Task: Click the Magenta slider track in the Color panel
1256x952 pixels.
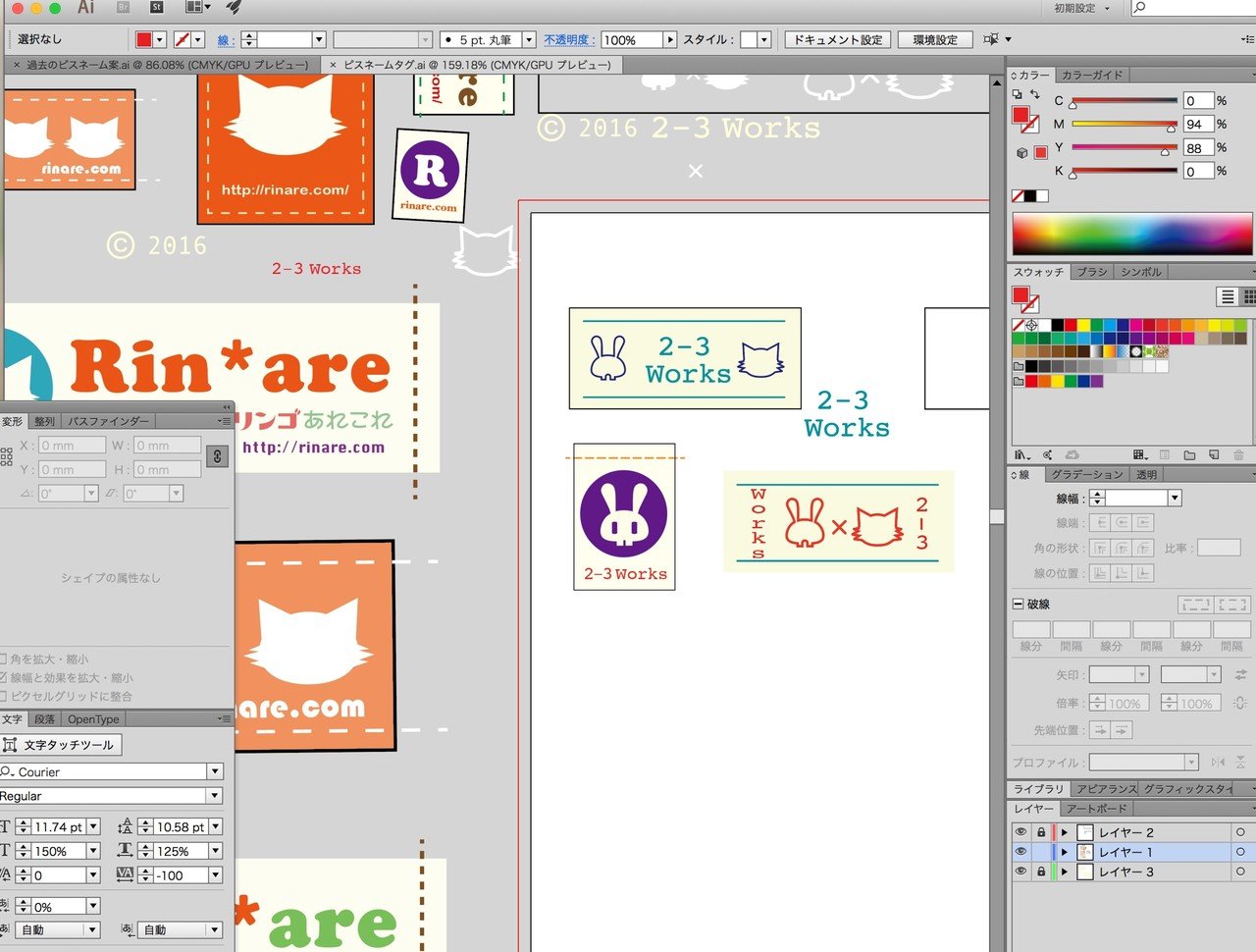Action: click(1124, 124)
